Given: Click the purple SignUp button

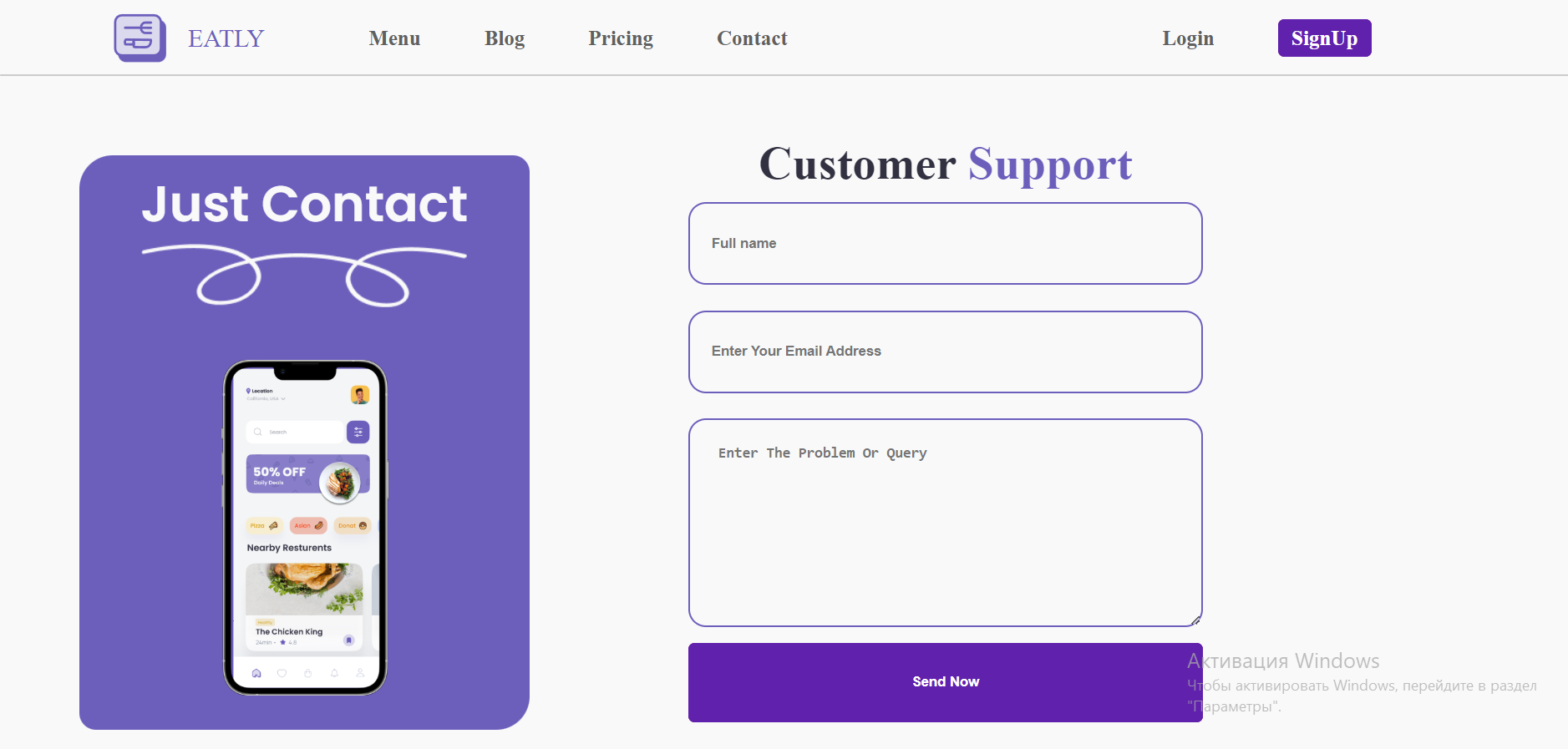Looking at the screenshot, I should 1324,38.
